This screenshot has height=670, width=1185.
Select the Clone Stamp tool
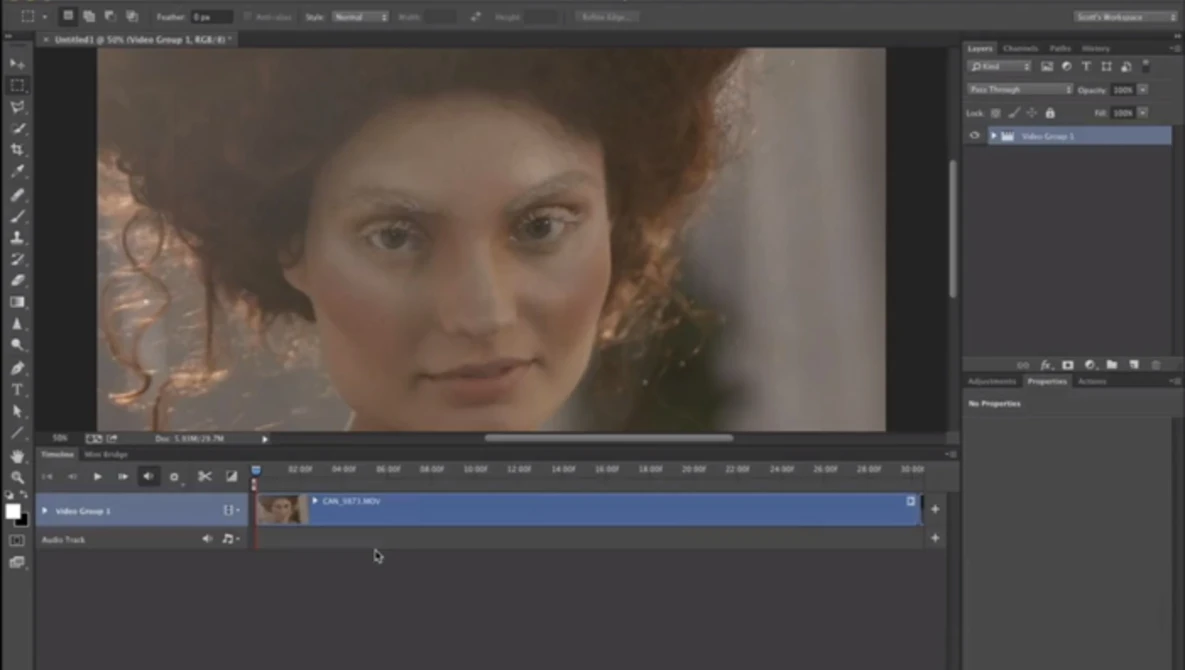17,238
